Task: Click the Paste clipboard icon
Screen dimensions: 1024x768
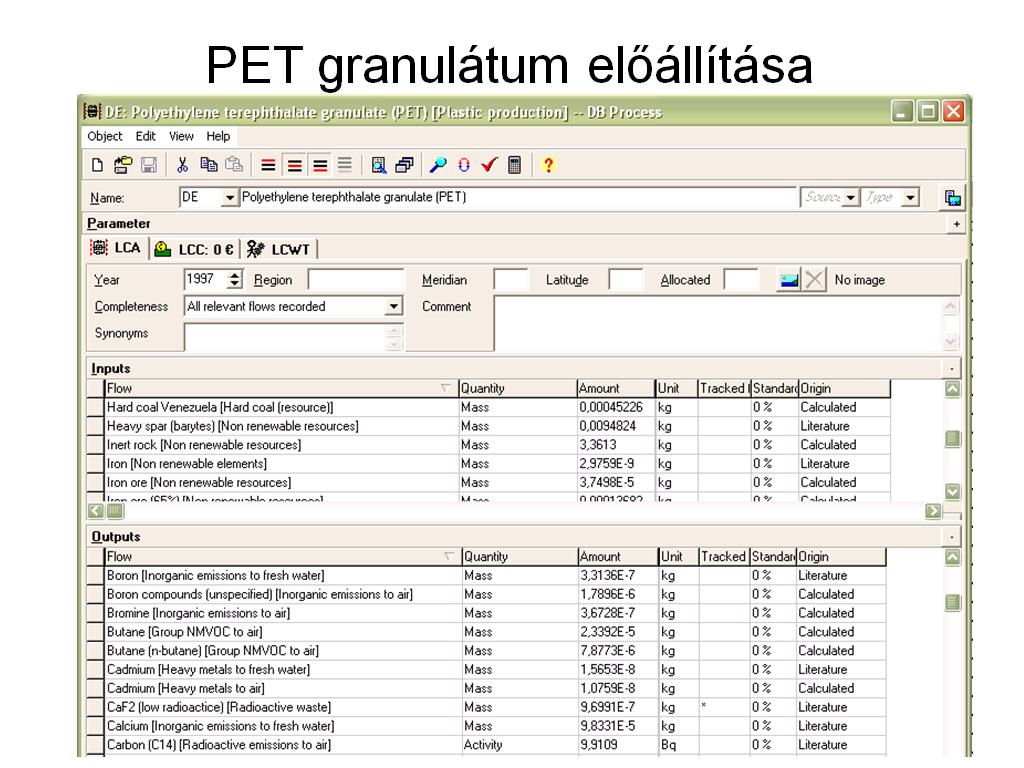Action: (234, 165)
